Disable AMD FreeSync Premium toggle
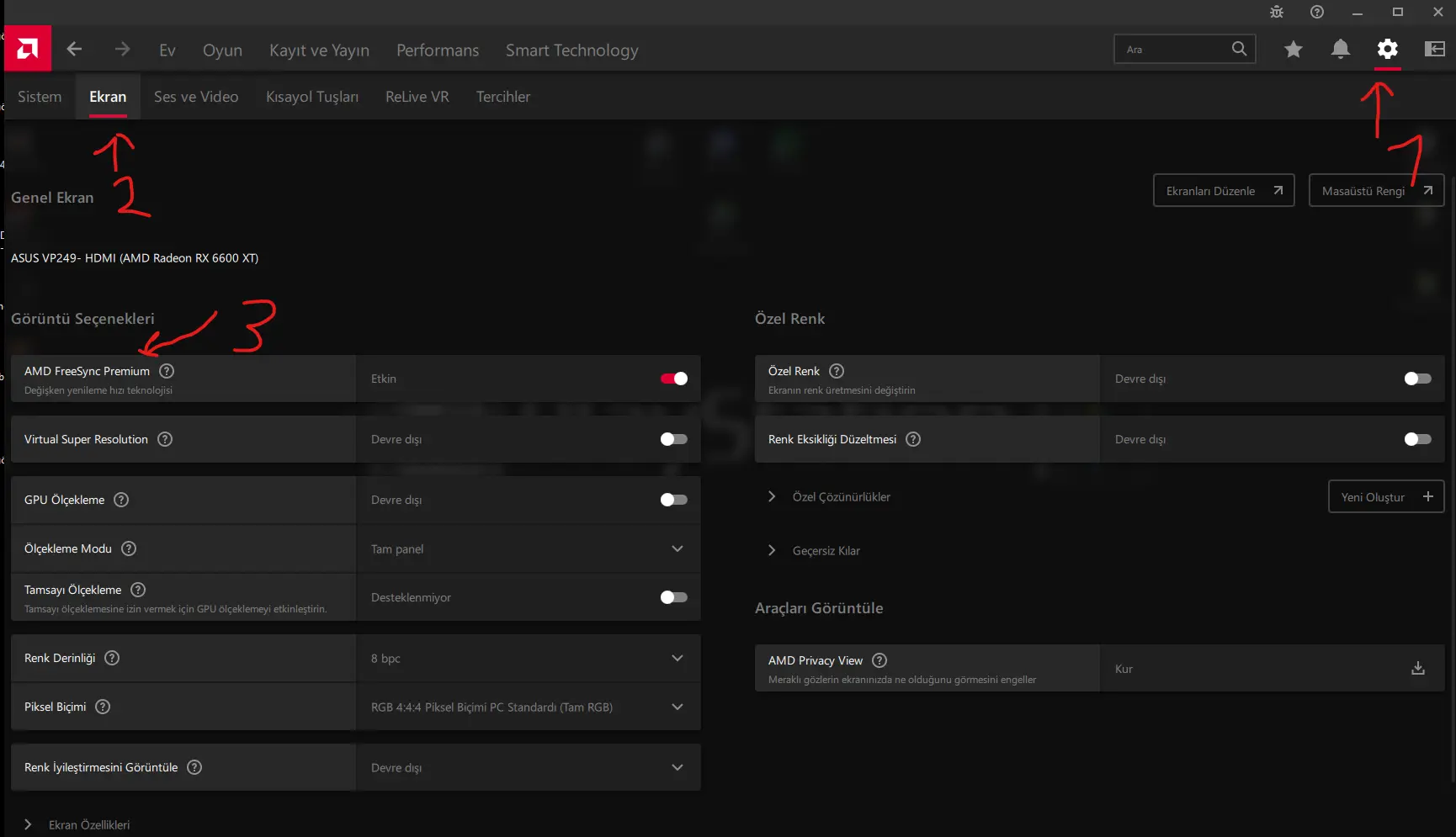 tap(674, 379)
